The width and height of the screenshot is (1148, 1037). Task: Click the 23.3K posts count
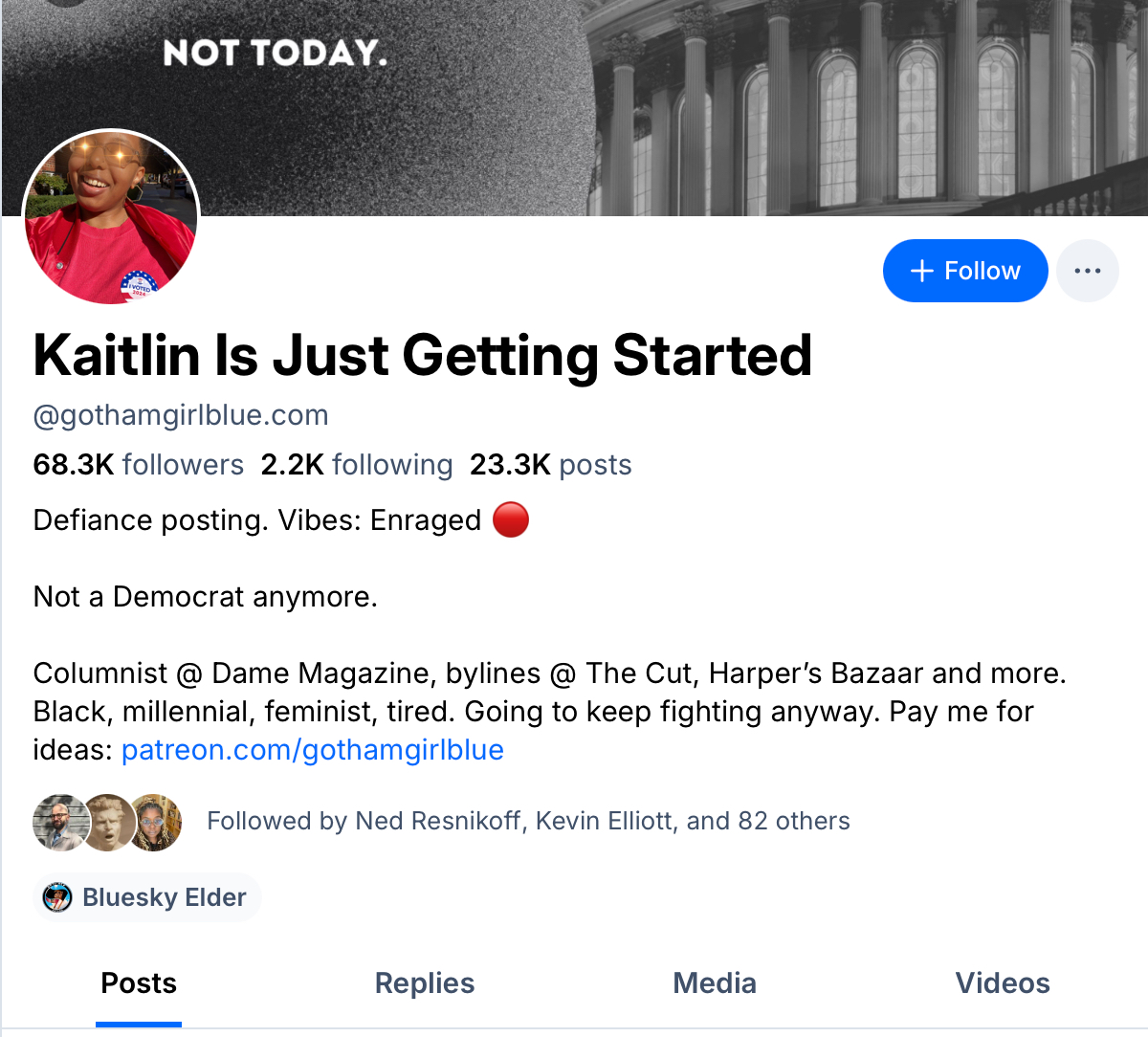550,465
